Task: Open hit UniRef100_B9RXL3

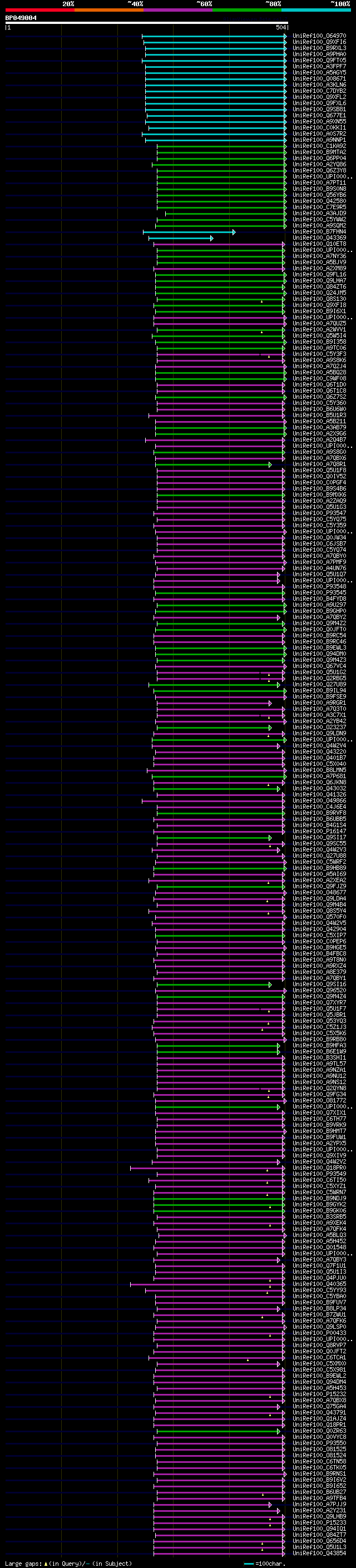Action: tap(319, 48)
